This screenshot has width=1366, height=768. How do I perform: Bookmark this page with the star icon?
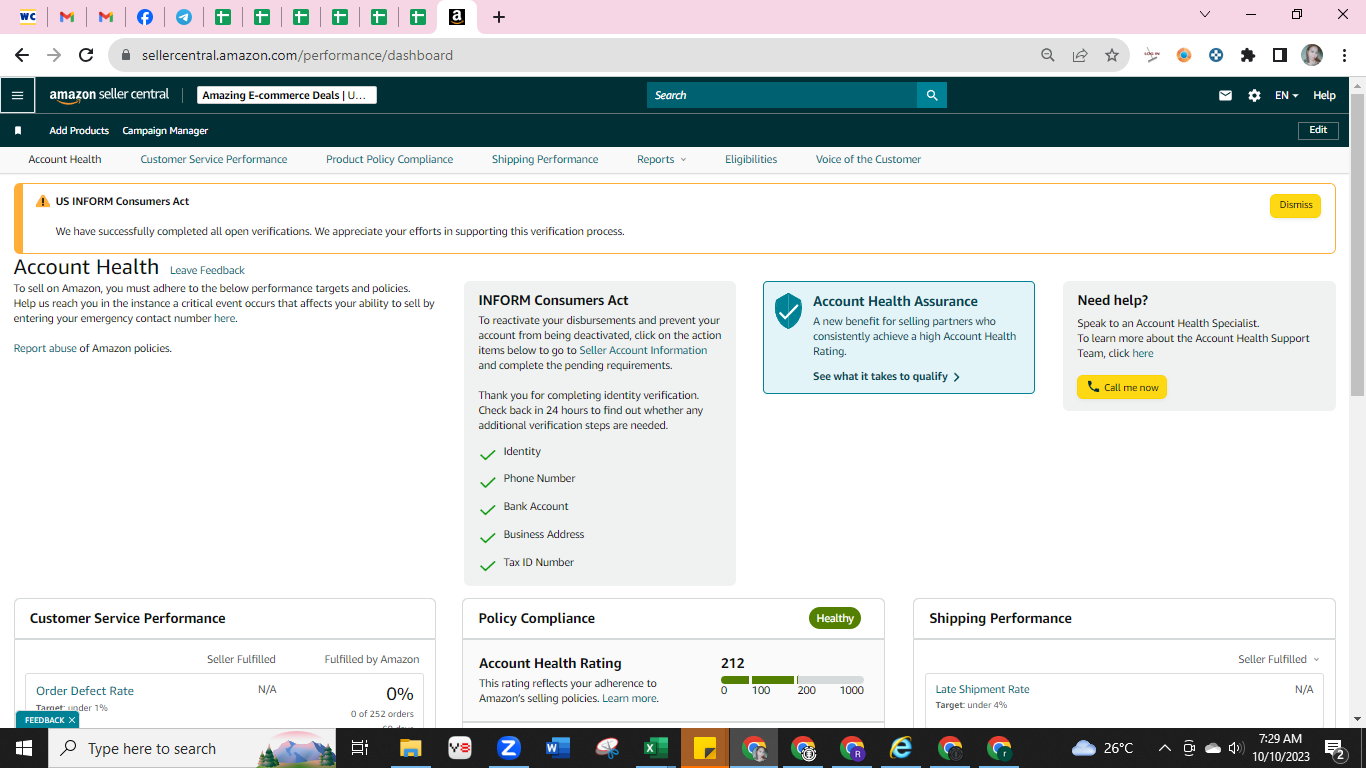pyautogui.click(x=1112, y=55)
